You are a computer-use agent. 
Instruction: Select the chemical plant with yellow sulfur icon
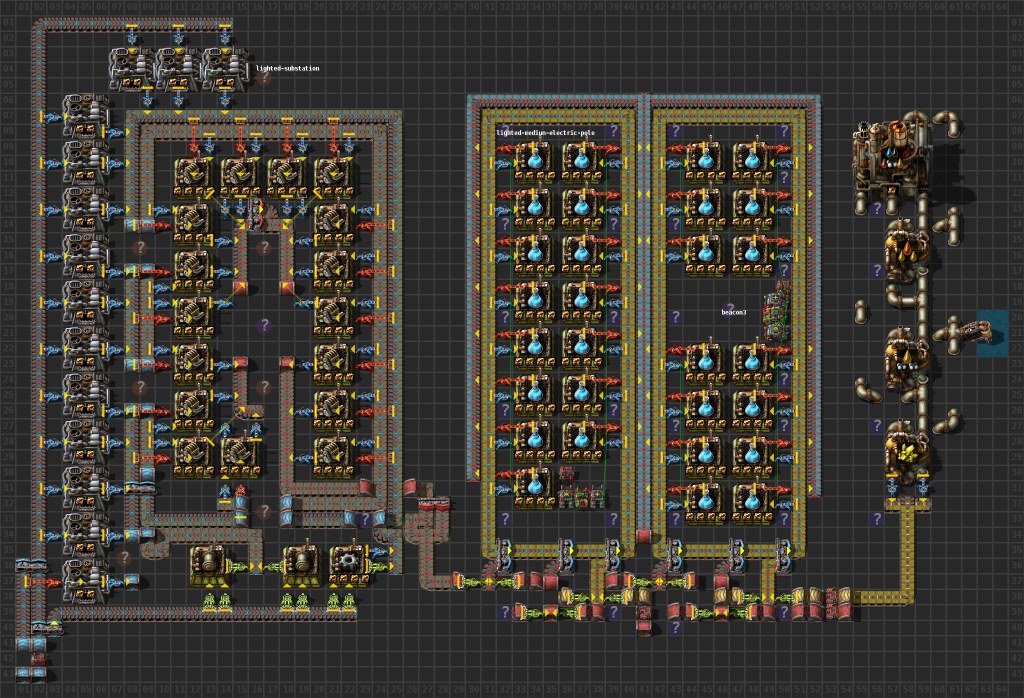tap(907, 451)
